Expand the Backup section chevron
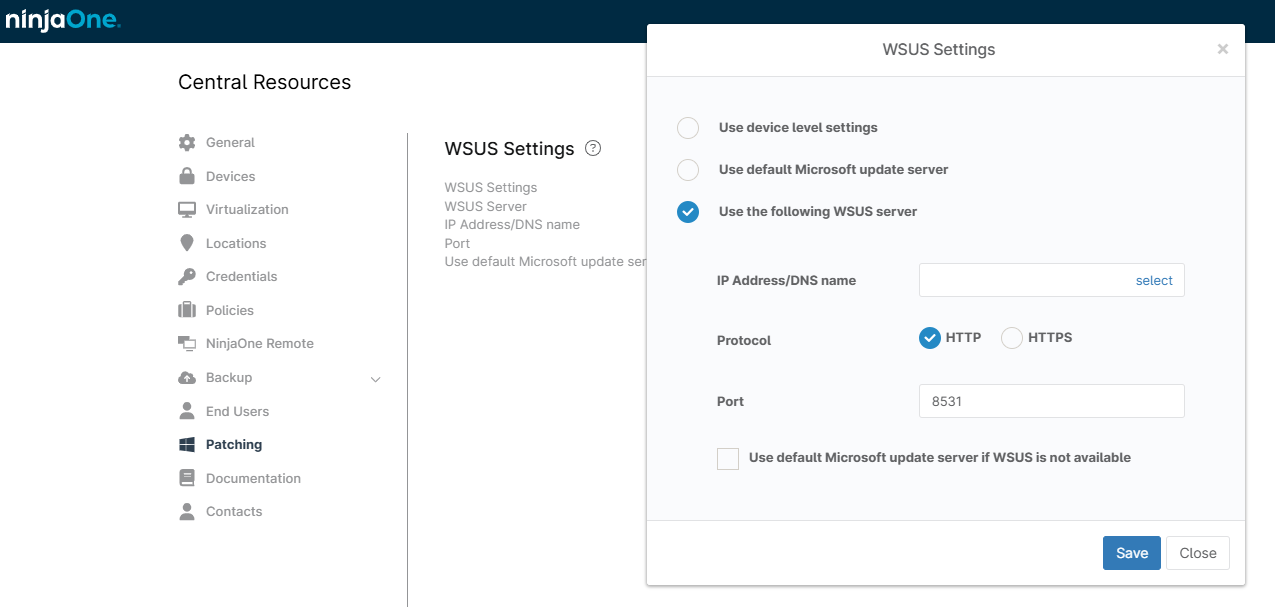Screen dimensions: 1275x607 click(x=376, y=379)
